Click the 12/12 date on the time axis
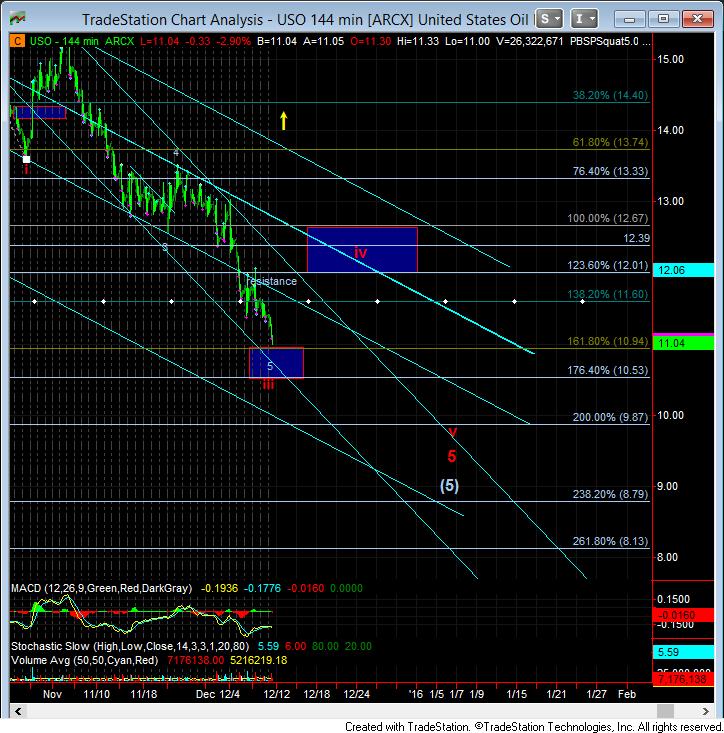This screenshot has width=724, height=733. pyautogui.click(x=277, y=694)
